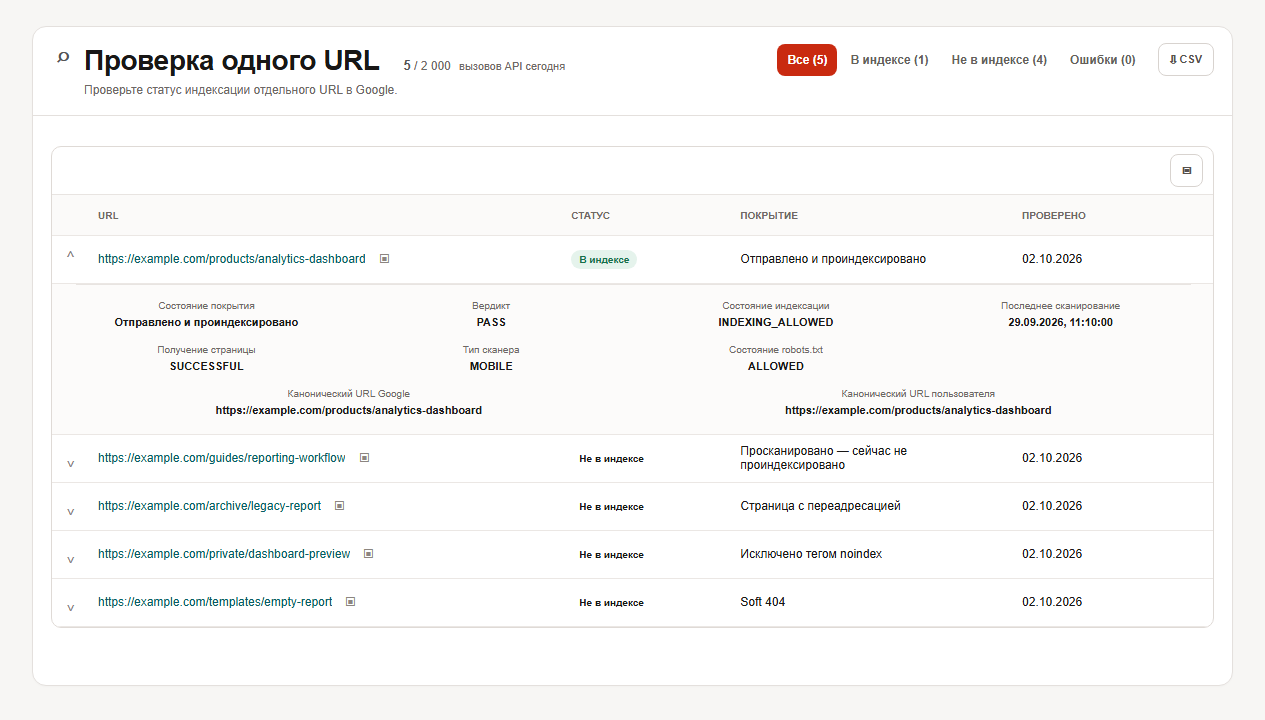This screenshot has height=720, width=1265.
Task: Show the "Ошибки (0)" filter
Action: [1103, 60]
